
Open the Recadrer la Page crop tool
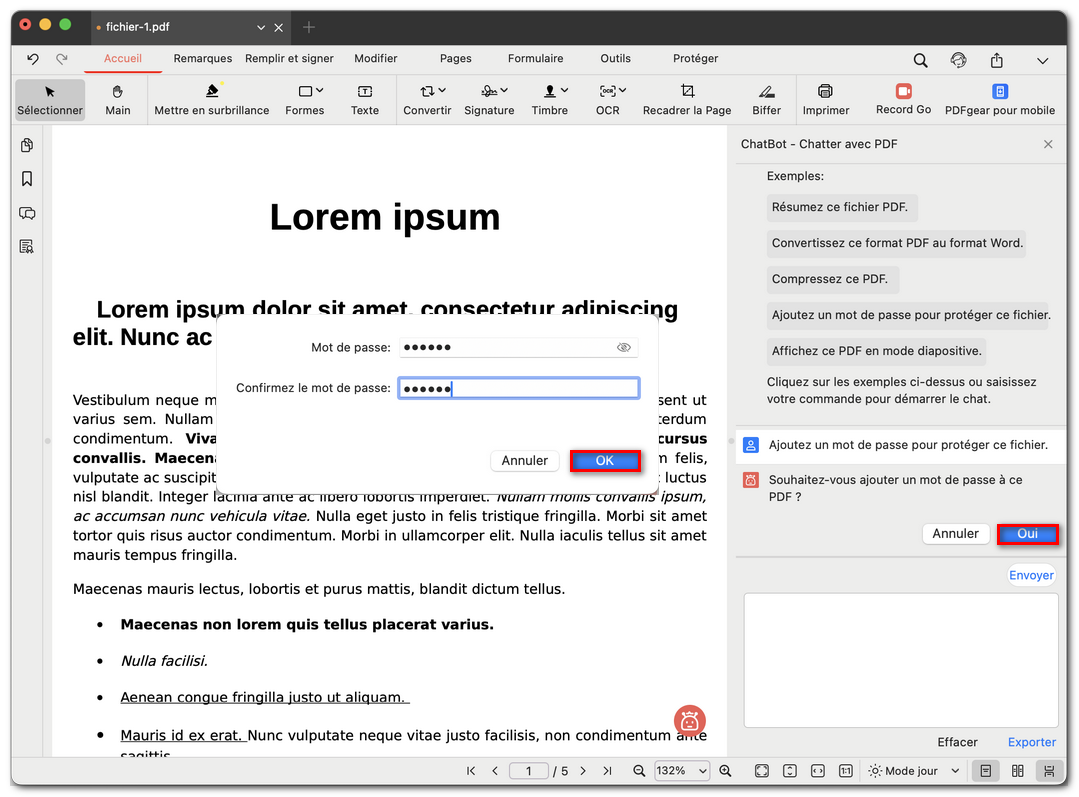point(687,99)
